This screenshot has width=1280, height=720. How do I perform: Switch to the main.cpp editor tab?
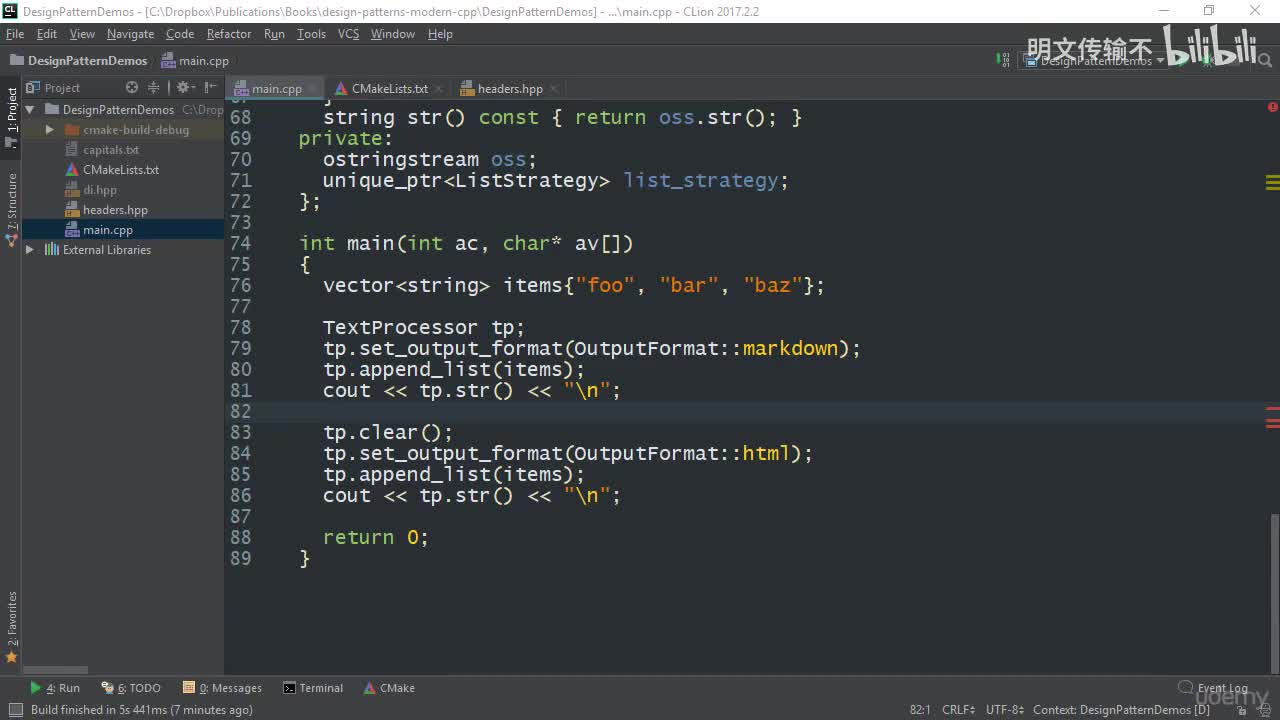276,89
